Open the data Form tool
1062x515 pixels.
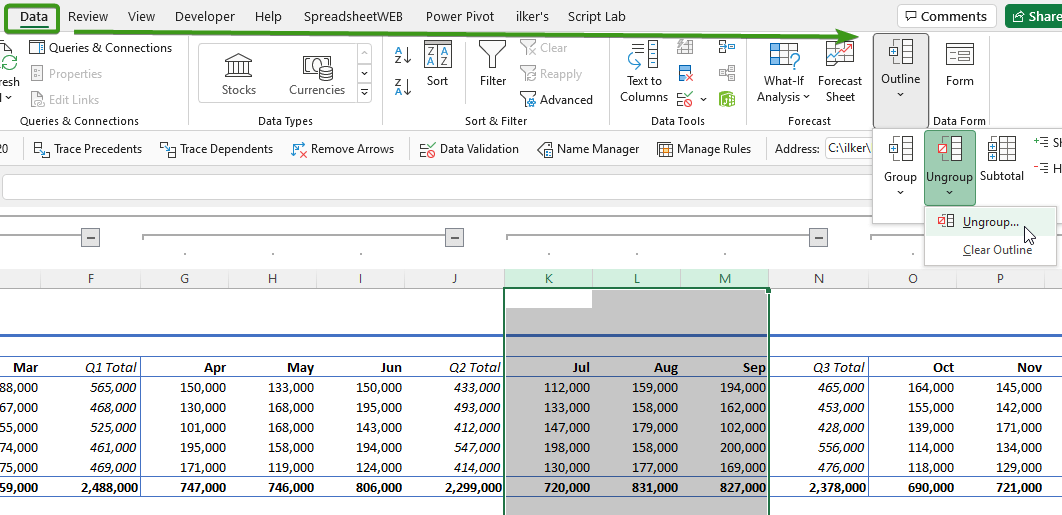959,64
